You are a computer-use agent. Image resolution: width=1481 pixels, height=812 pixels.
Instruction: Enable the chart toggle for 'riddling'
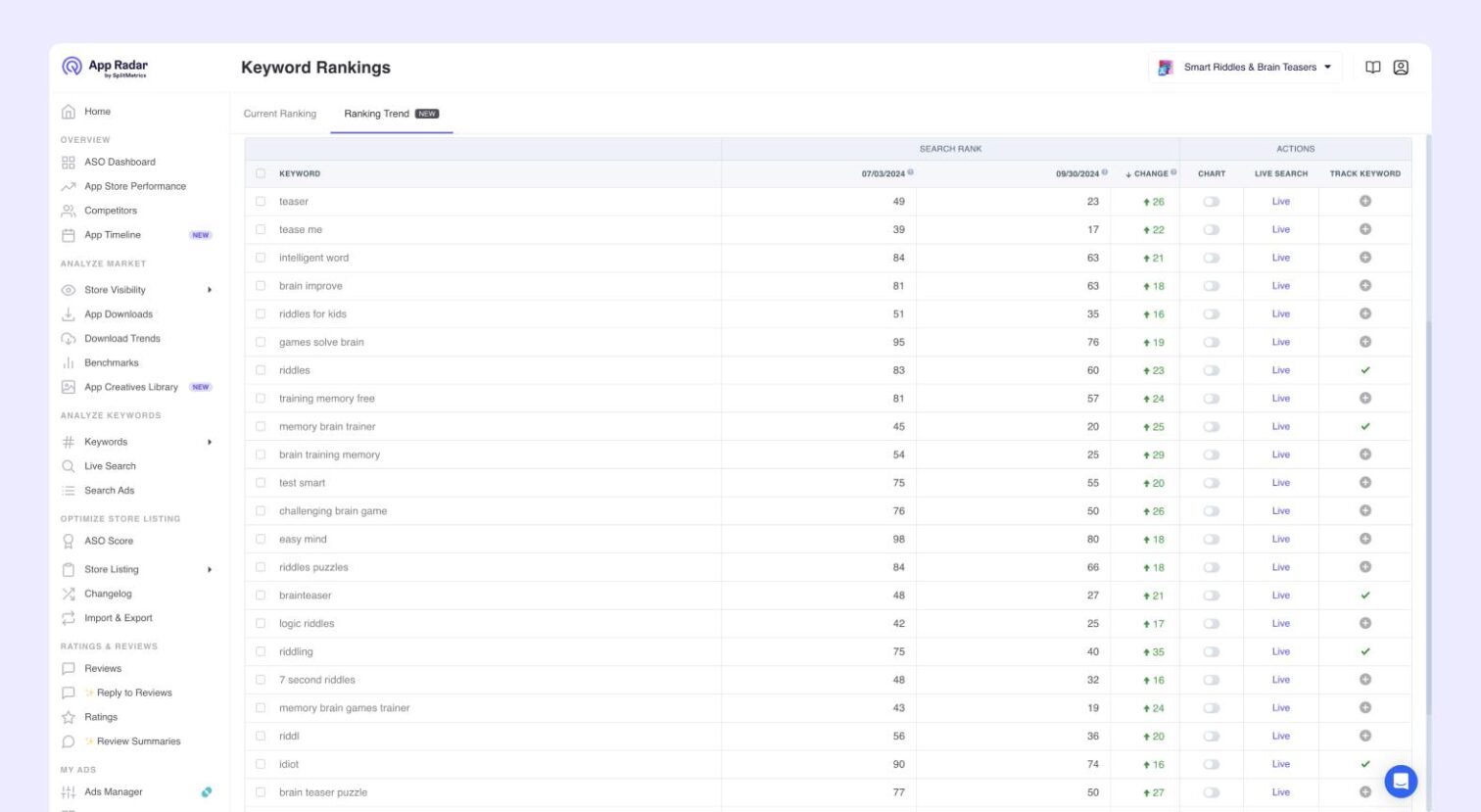tap(1212, 651)
